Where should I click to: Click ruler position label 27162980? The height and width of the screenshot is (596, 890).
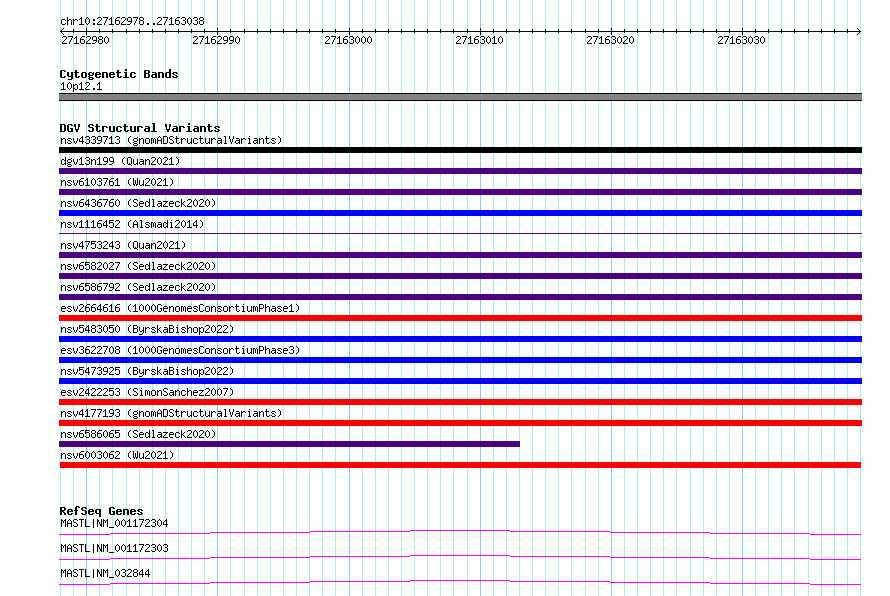click(x=85, y=40)
